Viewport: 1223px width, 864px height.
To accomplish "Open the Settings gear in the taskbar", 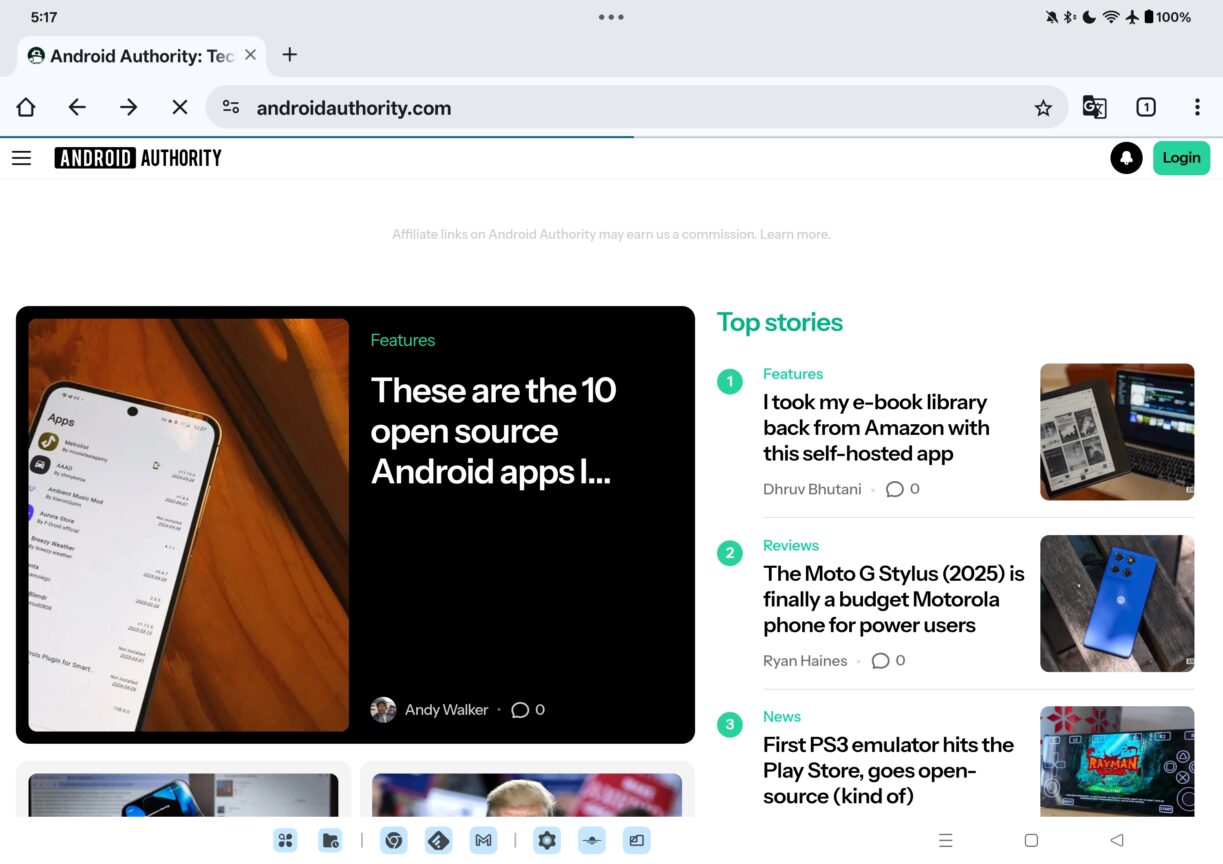I will [547, 840].
